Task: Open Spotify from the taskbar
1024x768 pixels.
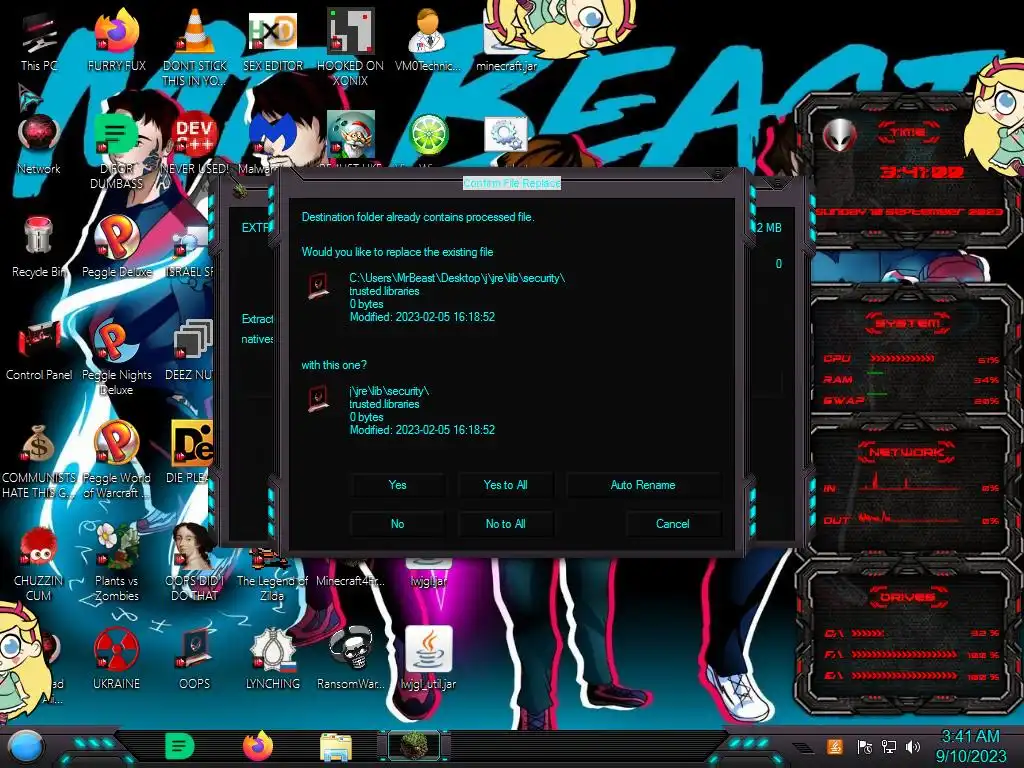Action: point(179,746)
